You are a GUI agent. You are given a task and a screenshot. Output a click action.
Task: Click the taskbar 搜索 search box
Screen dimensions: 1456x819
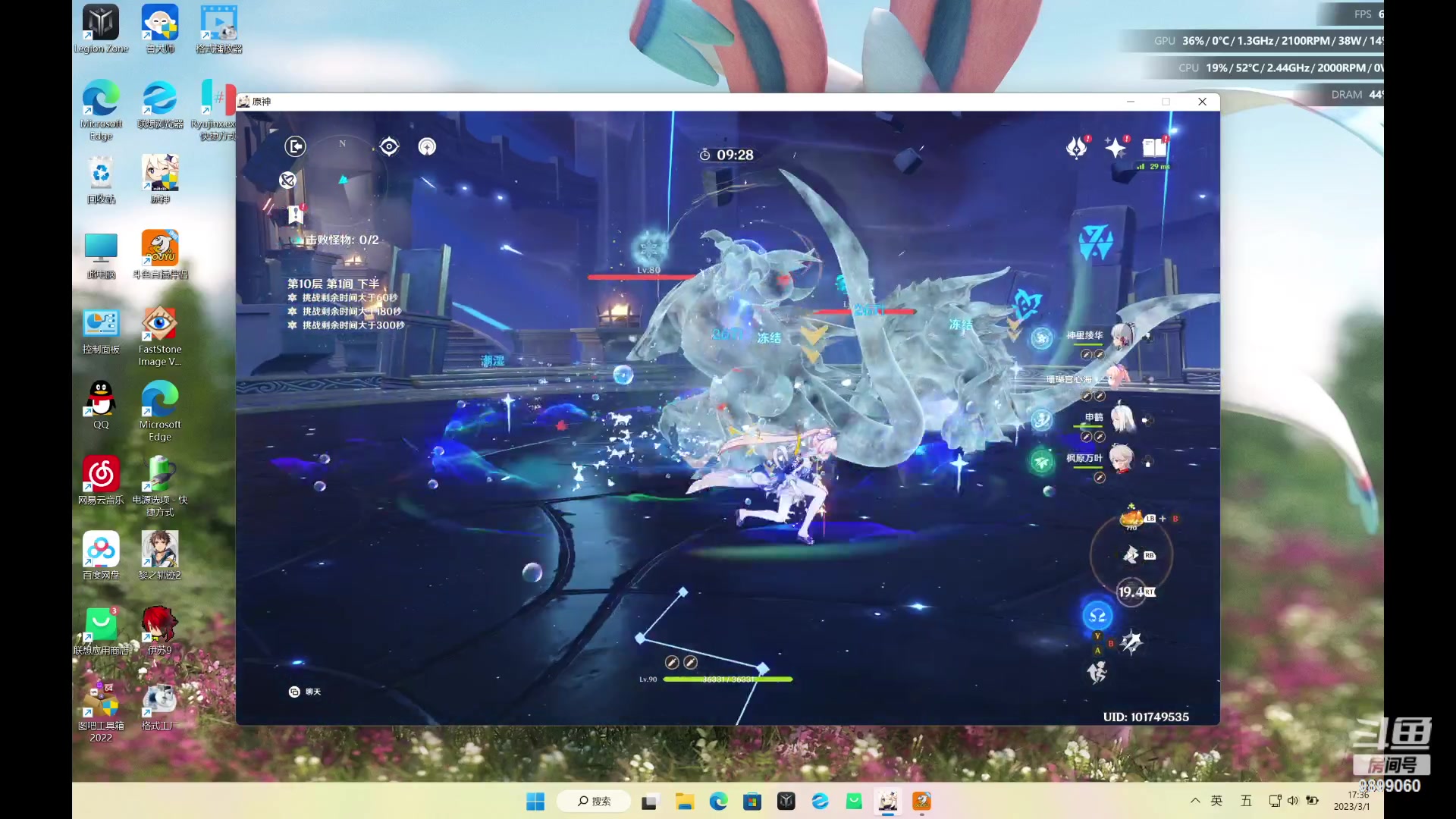594,802
